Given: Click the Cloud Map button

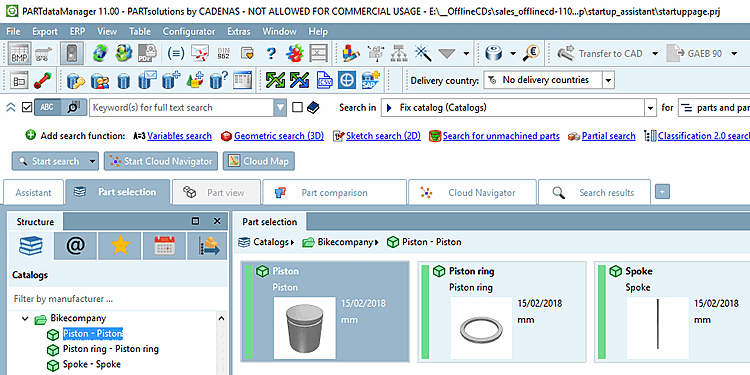Looking at the screenshot, I should pyautogui.click(x=259, y=161).
